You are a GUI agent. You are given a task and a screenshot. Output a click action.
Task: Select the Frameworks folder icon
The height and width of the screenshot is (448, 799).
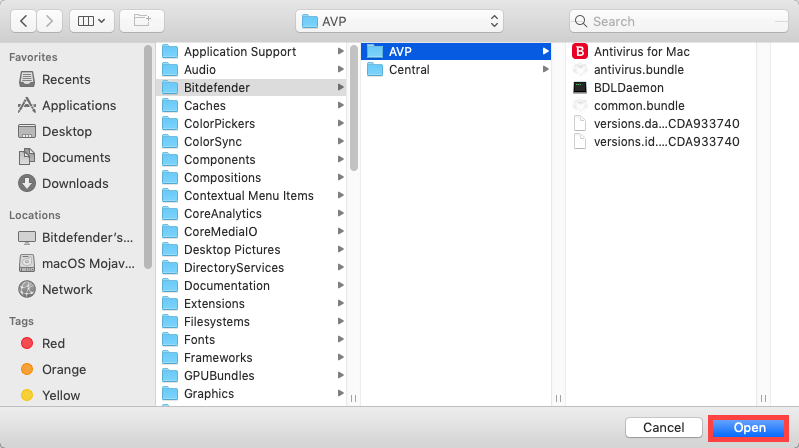tap(170, 358)
